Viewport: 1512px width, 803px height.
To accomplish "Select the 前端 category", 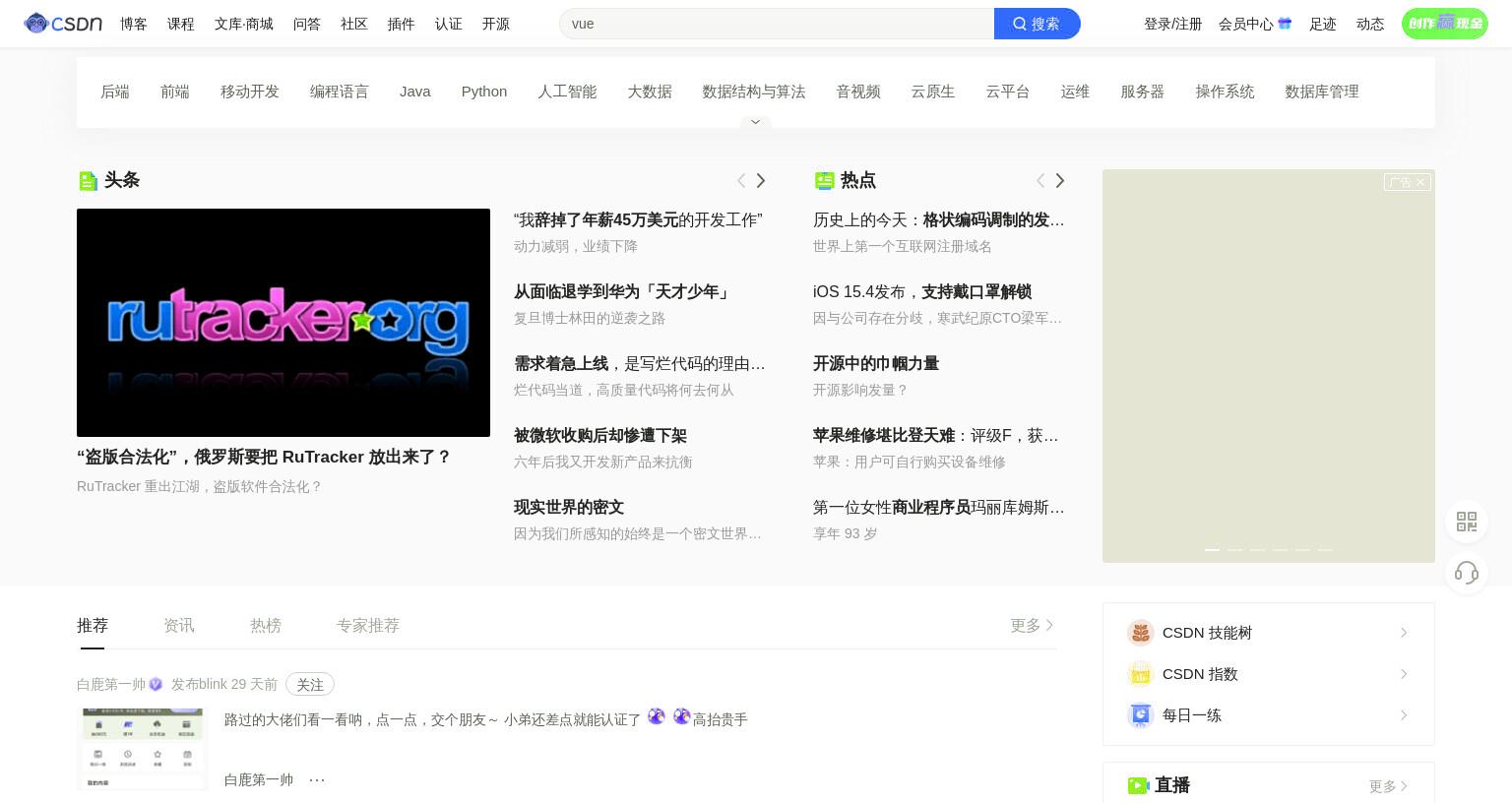I will 175,92.
